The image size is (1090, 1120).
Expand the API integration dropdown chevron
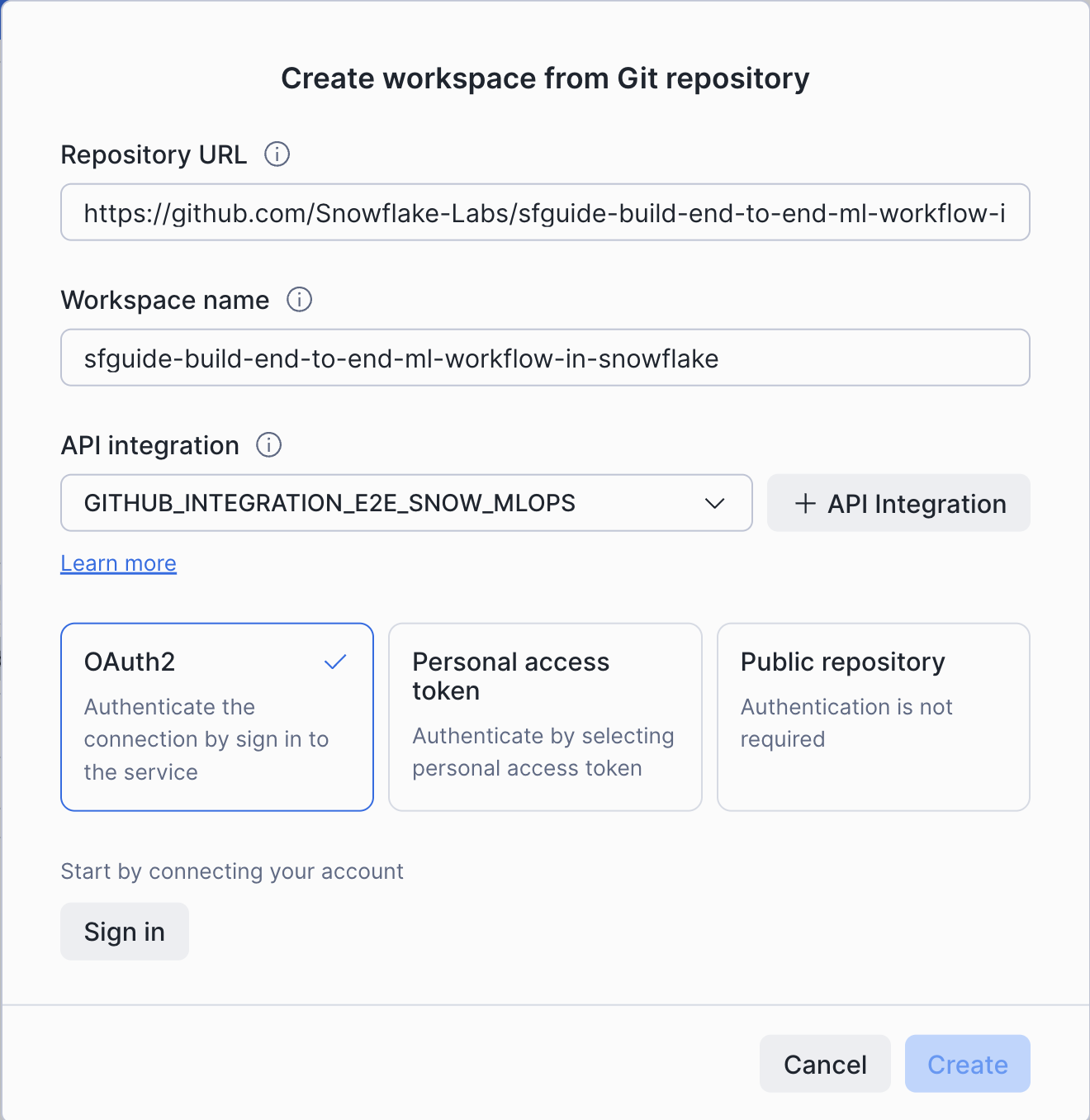tap(714, 504)
